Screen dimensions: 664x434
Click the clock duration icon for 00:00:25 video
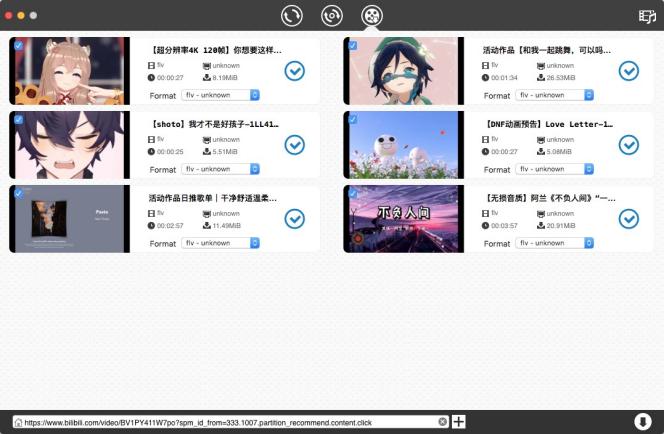[151, 152]
